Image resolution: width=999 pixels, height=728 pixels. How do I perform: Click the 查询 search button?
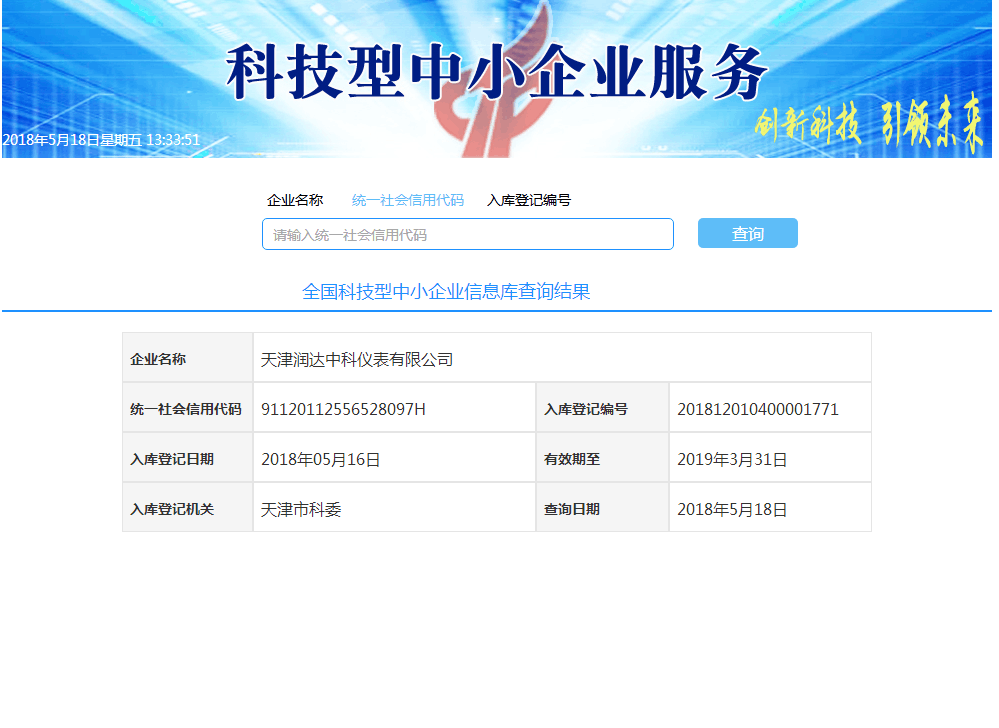747,233
